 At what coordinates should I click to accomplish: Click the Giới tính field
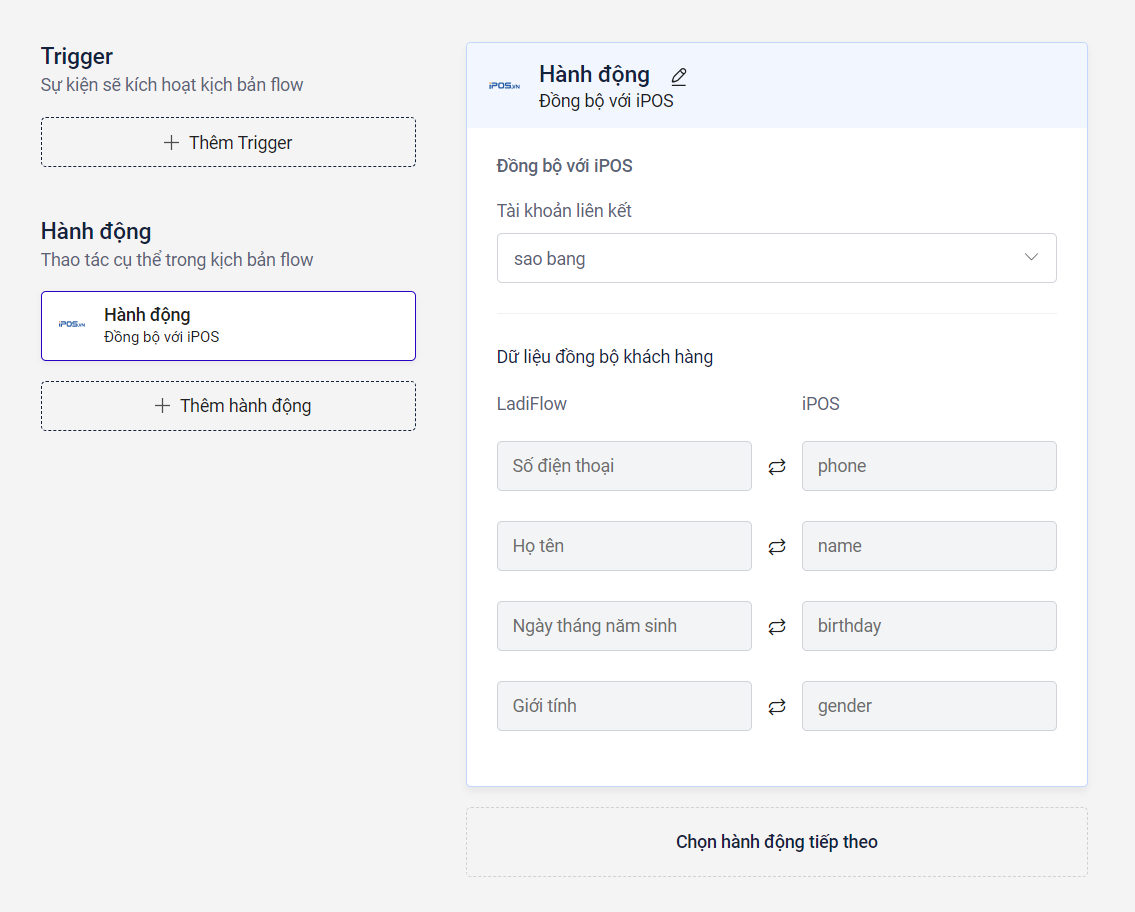pyautogui.click(x=624, y=706)
